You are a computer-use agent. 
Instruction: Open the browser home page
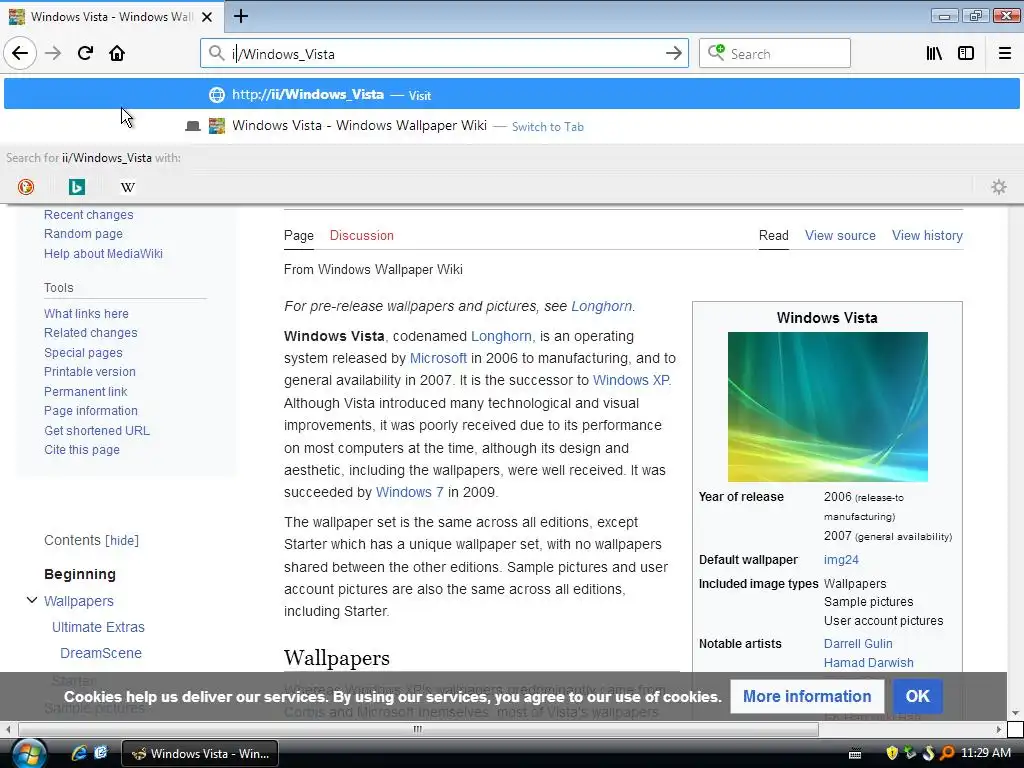[x=117, y=54]
